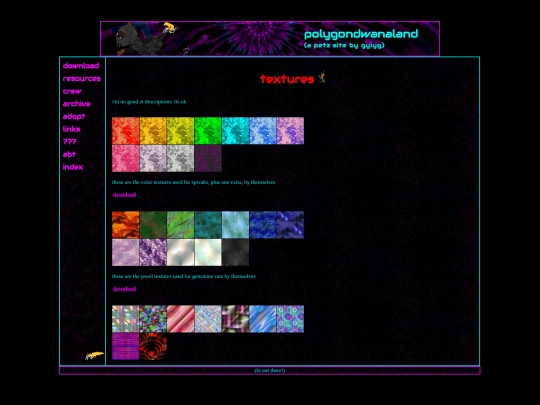
Task: Select the light blue color texture
Action: [263, 131]
